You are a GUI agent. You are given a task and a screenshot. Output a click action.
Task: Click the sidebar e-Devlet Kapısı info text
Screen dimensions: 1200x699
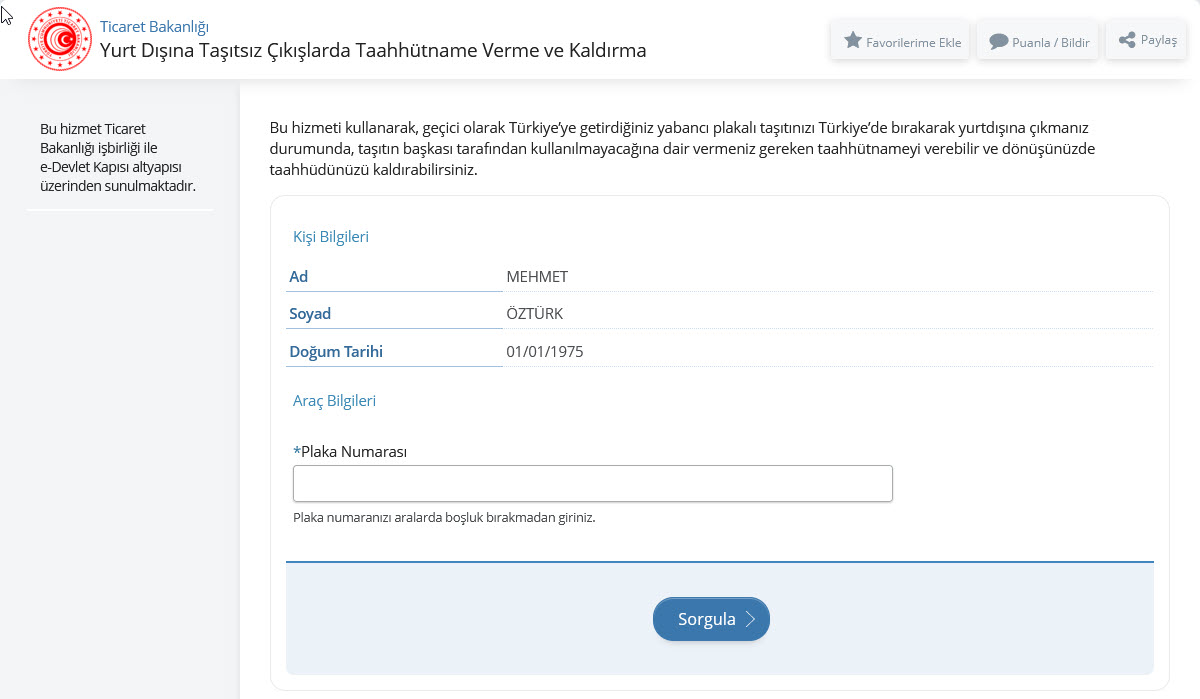coord(118,157)
